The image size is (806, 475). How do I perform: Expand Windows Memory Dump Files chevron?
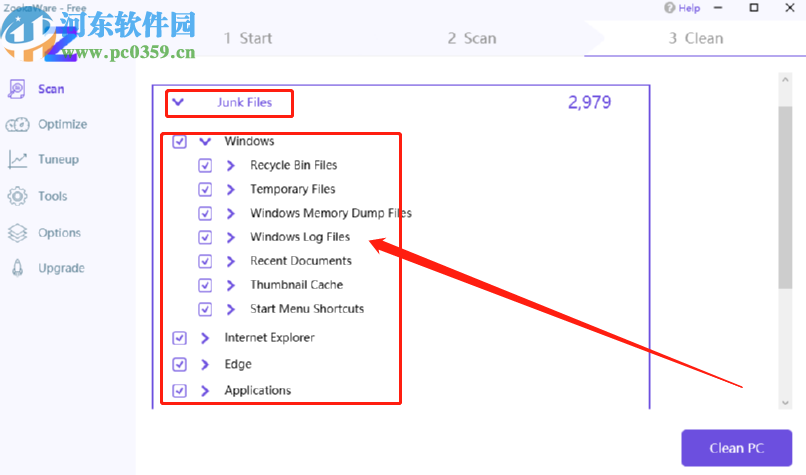pyautogui.click(x=231, y=213)
